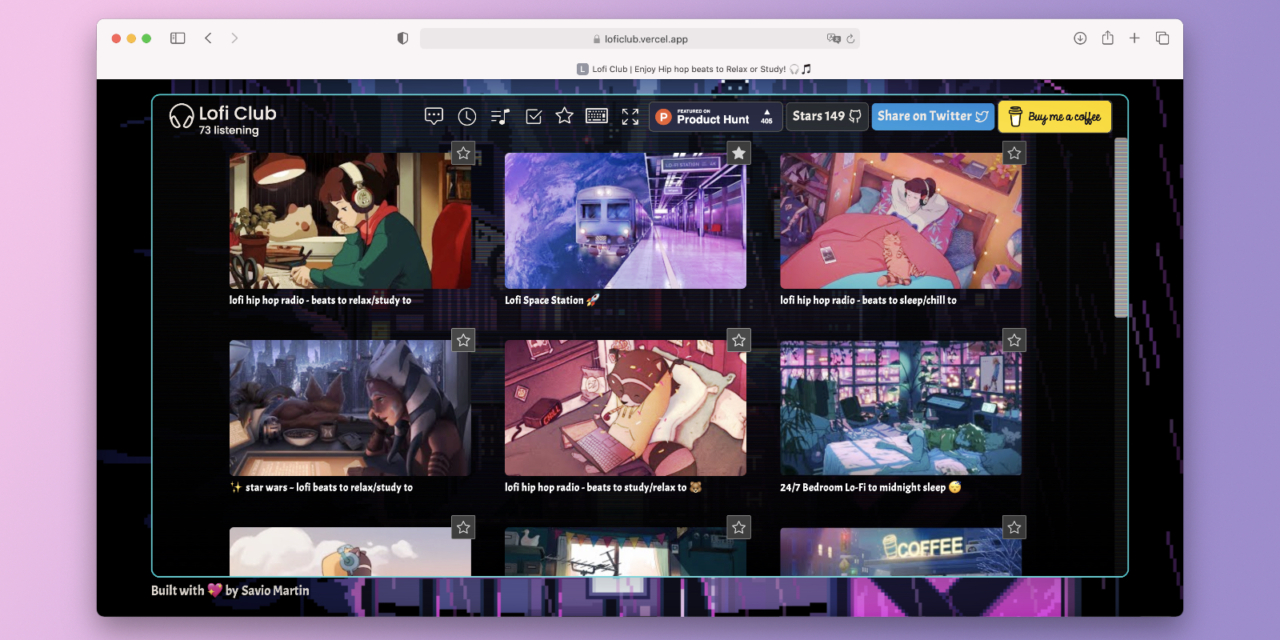
Task: Favorite the sleep/chill to station star
Action: point(1014,153)
